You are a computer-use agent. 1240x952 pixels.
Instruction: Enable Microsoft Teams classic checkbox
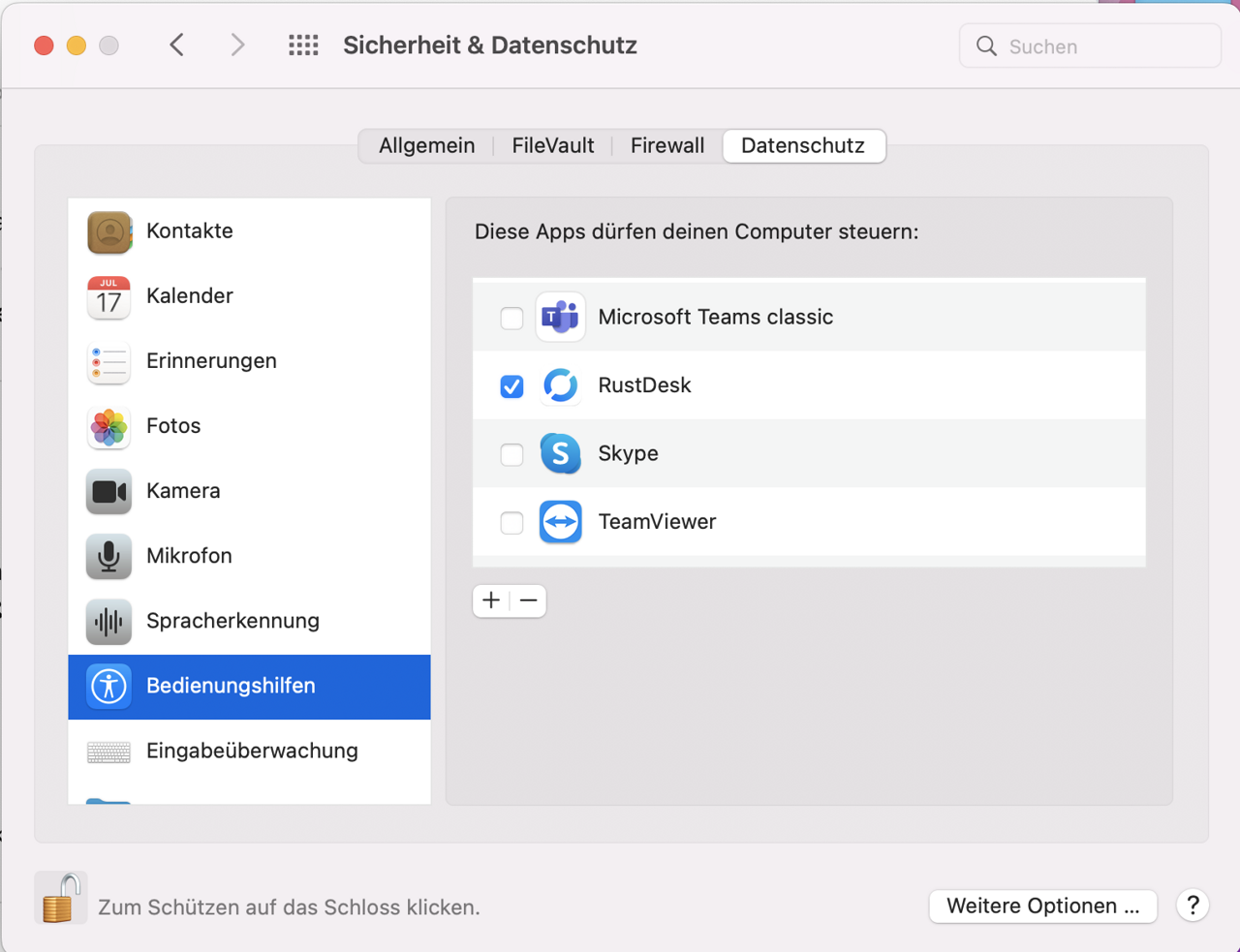(x=511, y=318)
